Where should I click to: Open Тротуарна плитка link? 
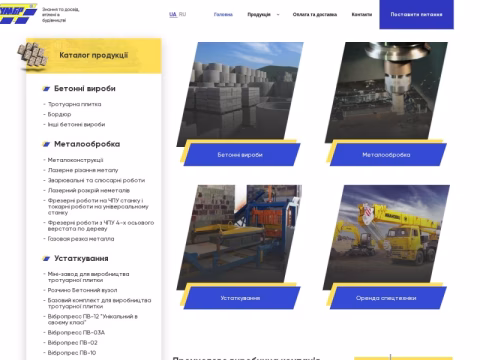(74, 104)
